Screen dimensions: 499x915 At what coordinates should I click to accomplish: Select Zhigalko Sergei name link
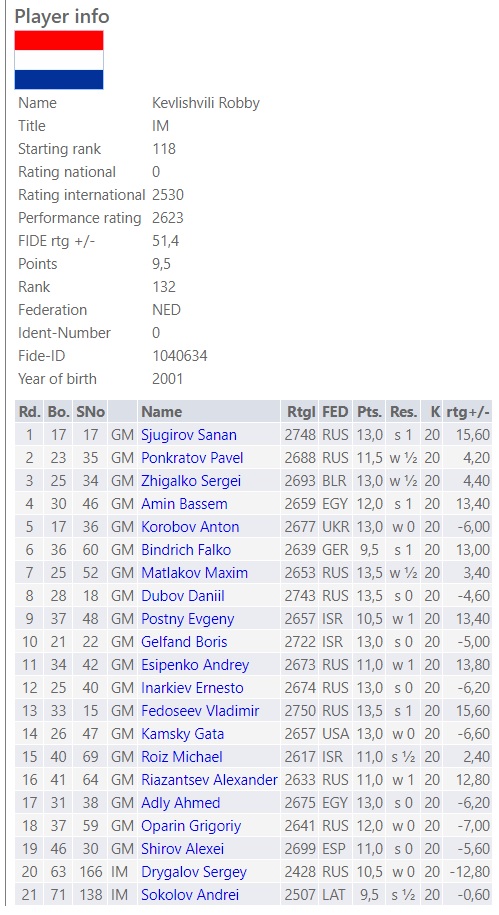click(191, 481)
